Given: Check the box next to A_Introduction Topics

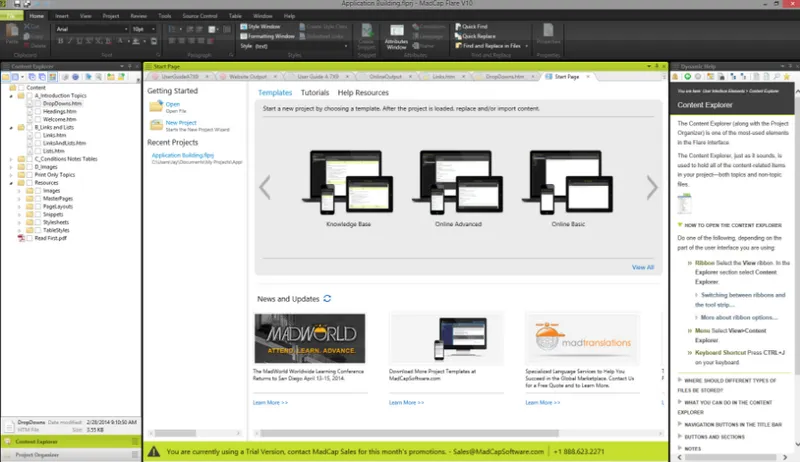Looking at the screenshot, I should click(x=30, y=95).
